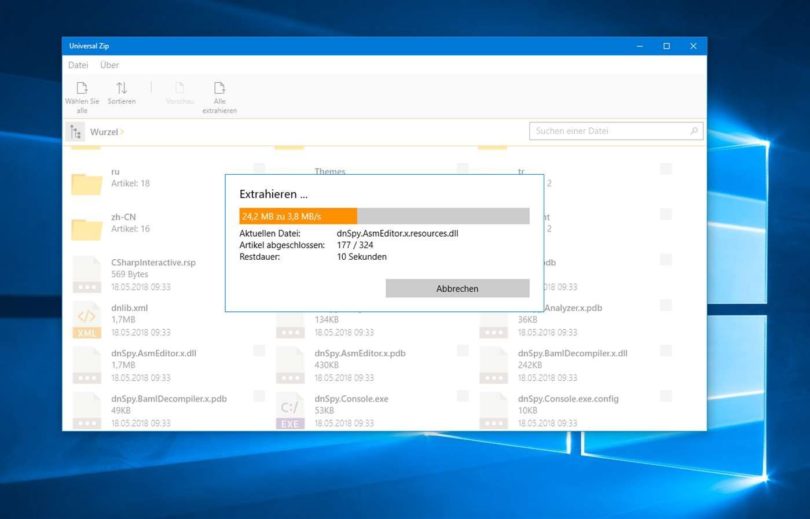Viewport: 810px width, 519px height.
Task: Tick the checkbox for dnSpy.BamlDecompiler.x.dll
Action: point(666,351)
